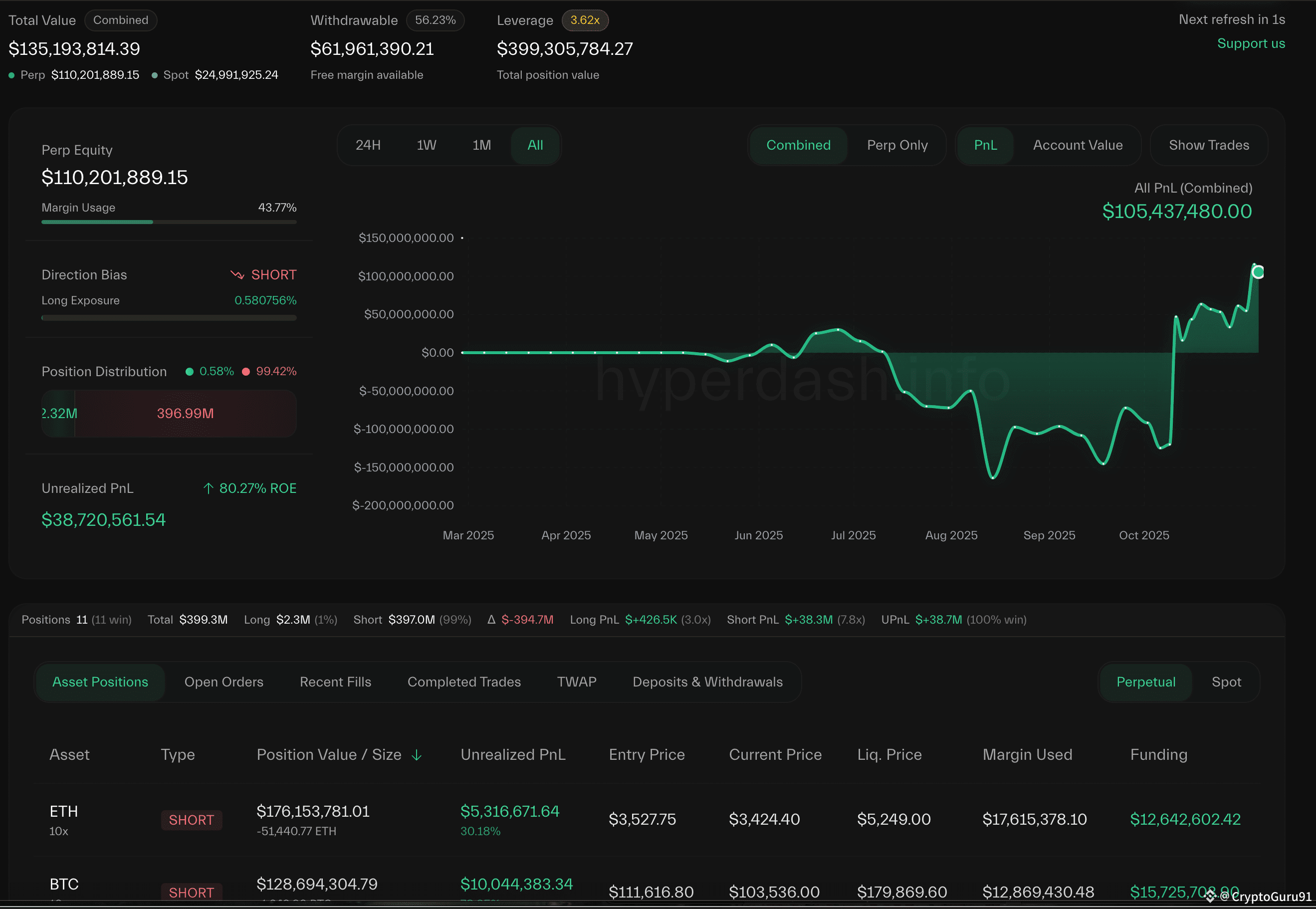
Task: Click the Support us link
Action: tap(1251, 44)
